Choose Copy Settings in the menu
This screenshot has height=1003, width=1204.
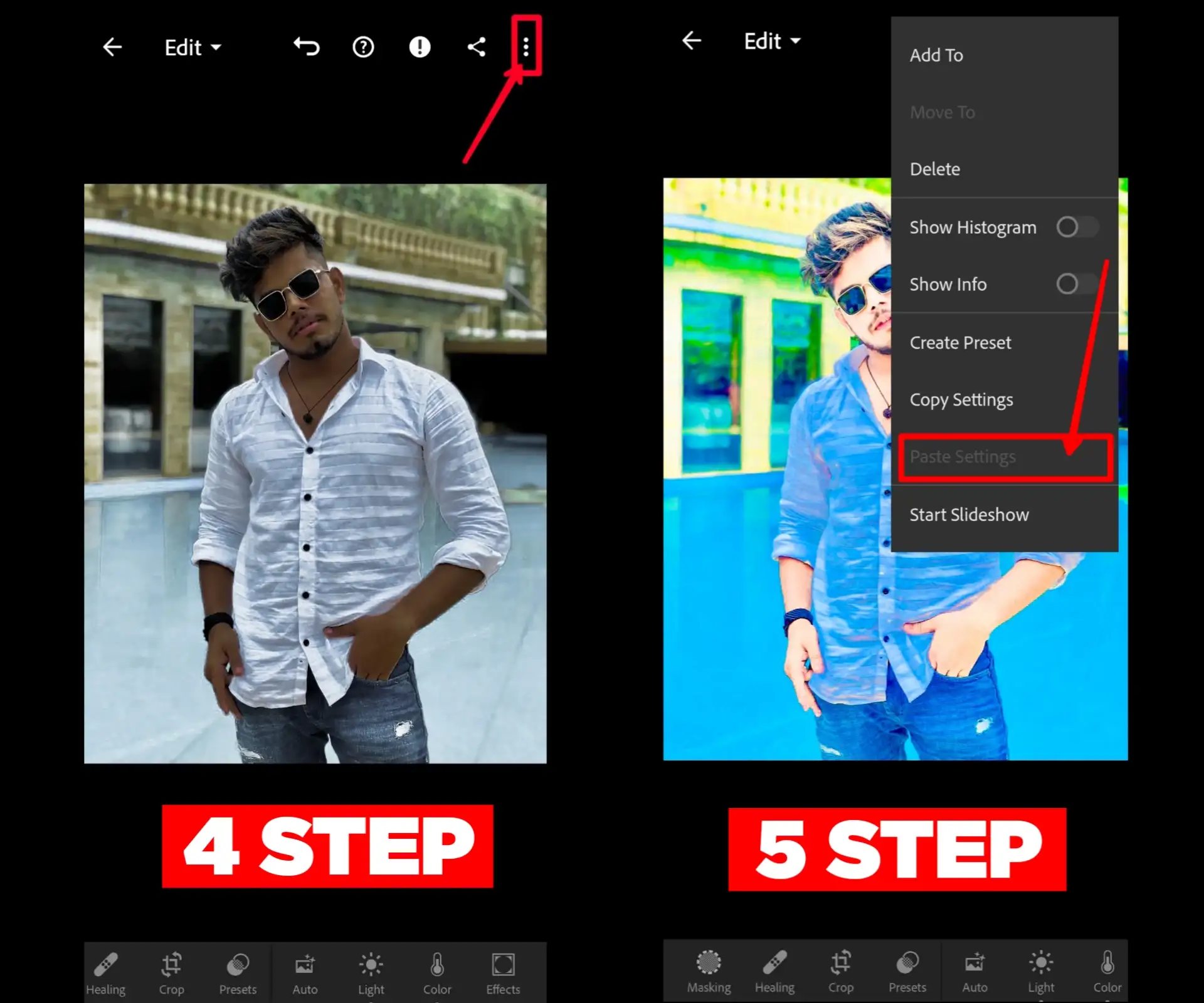click(x=961, y=399)
